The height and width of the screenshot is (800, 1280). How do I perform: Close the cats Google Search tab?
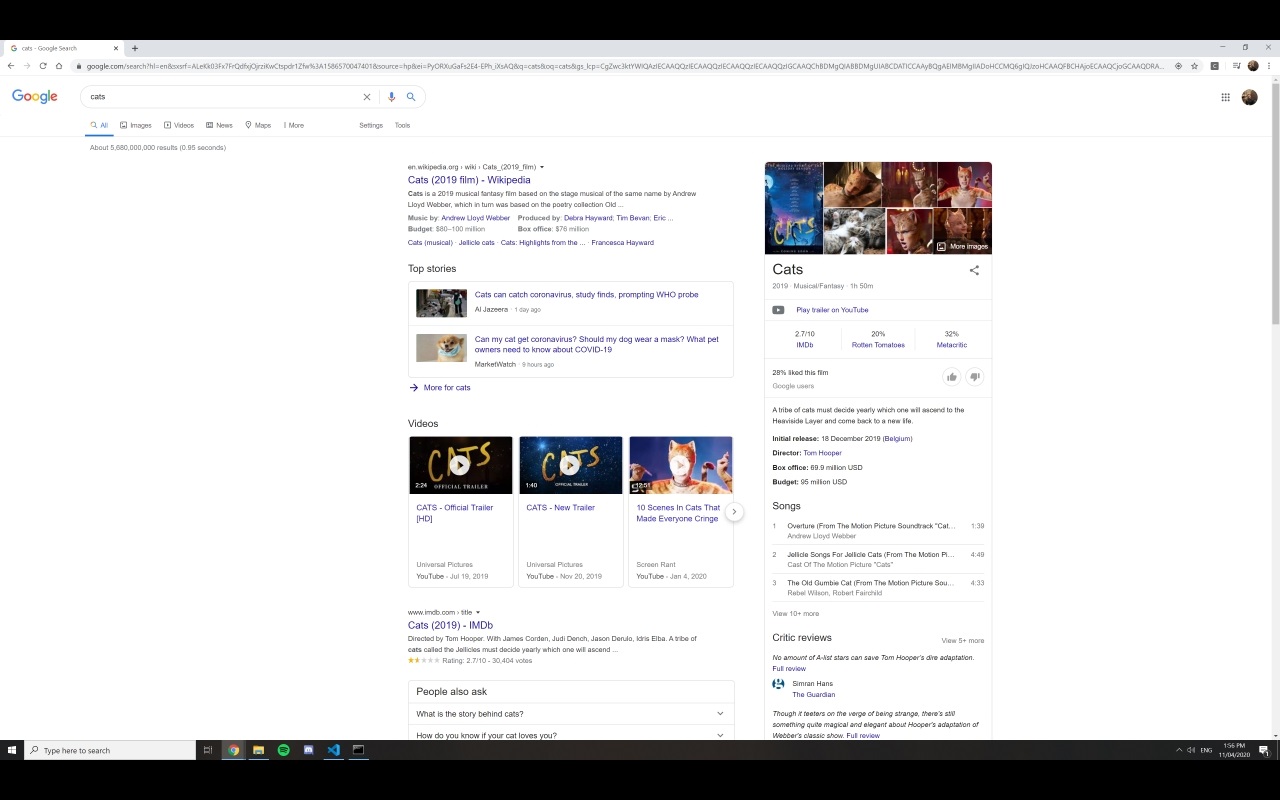point(116,48)
